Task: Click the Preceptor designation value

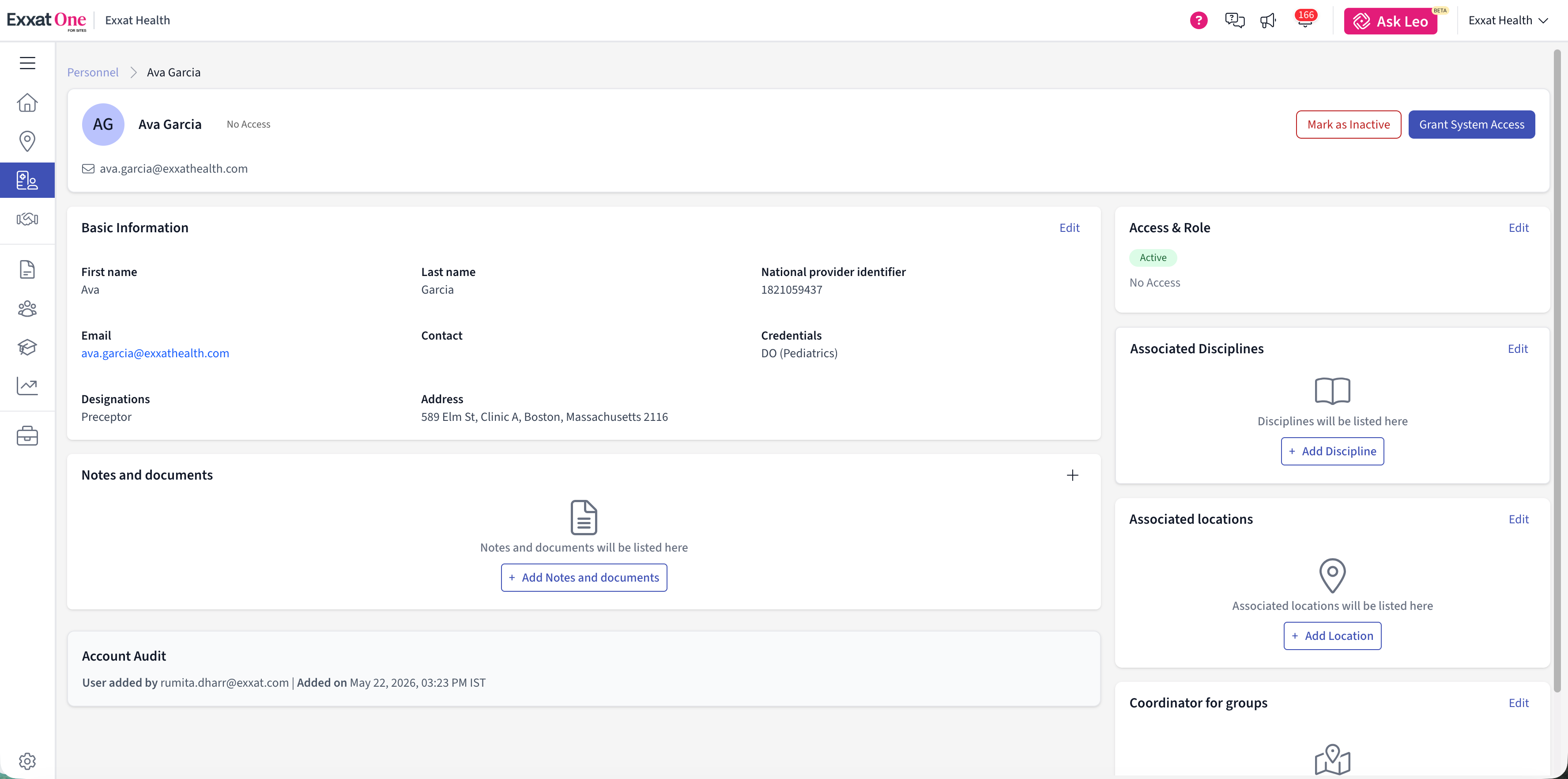Action: tap(106, 417)
